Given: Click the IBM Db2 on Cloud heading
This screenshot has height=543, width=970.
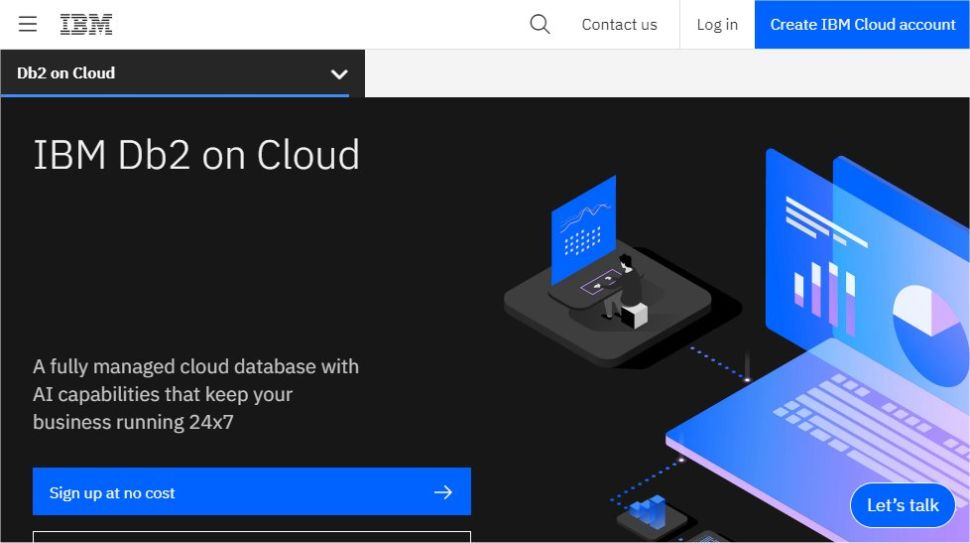Looking at the screenshot, I should point(196,154).
